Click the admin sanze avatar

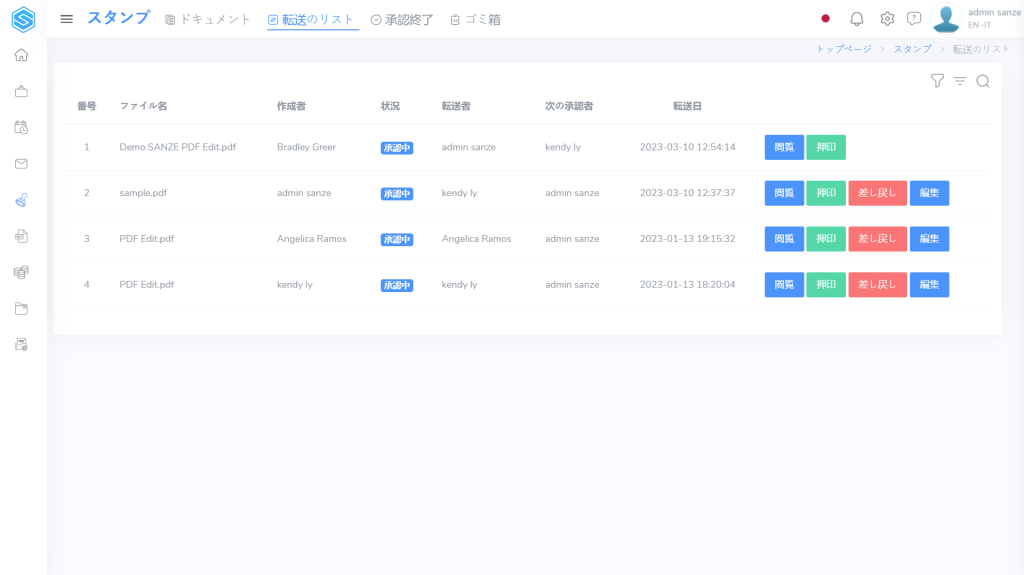946,18
